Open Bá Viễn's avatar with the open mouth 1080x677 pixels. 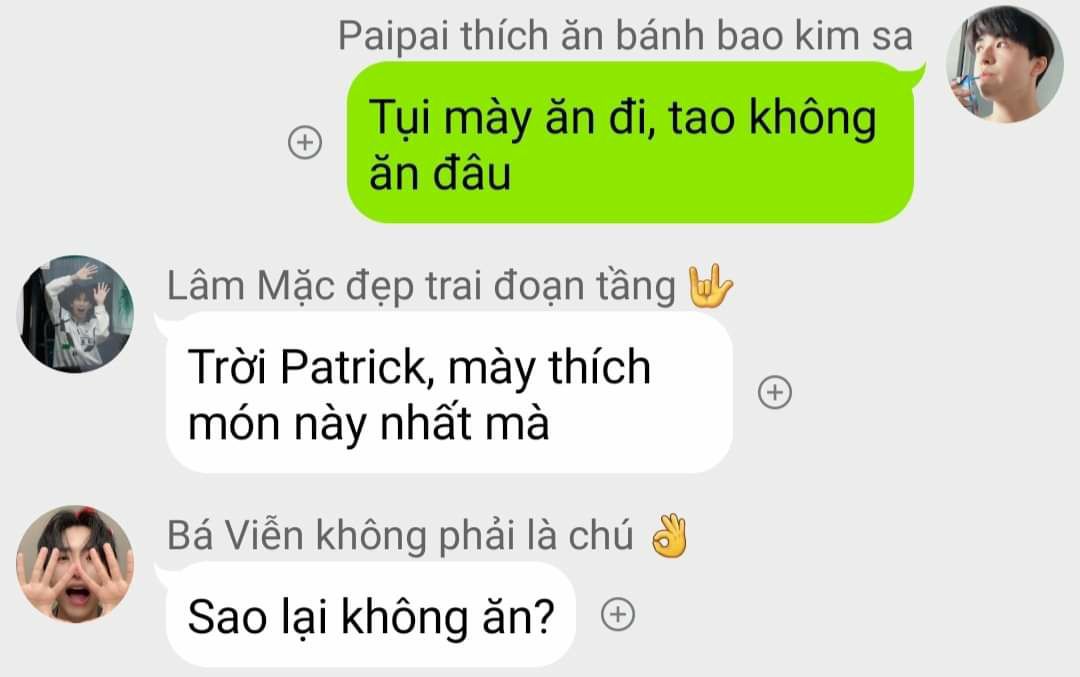pyautogui.click(x=75, y=565)
